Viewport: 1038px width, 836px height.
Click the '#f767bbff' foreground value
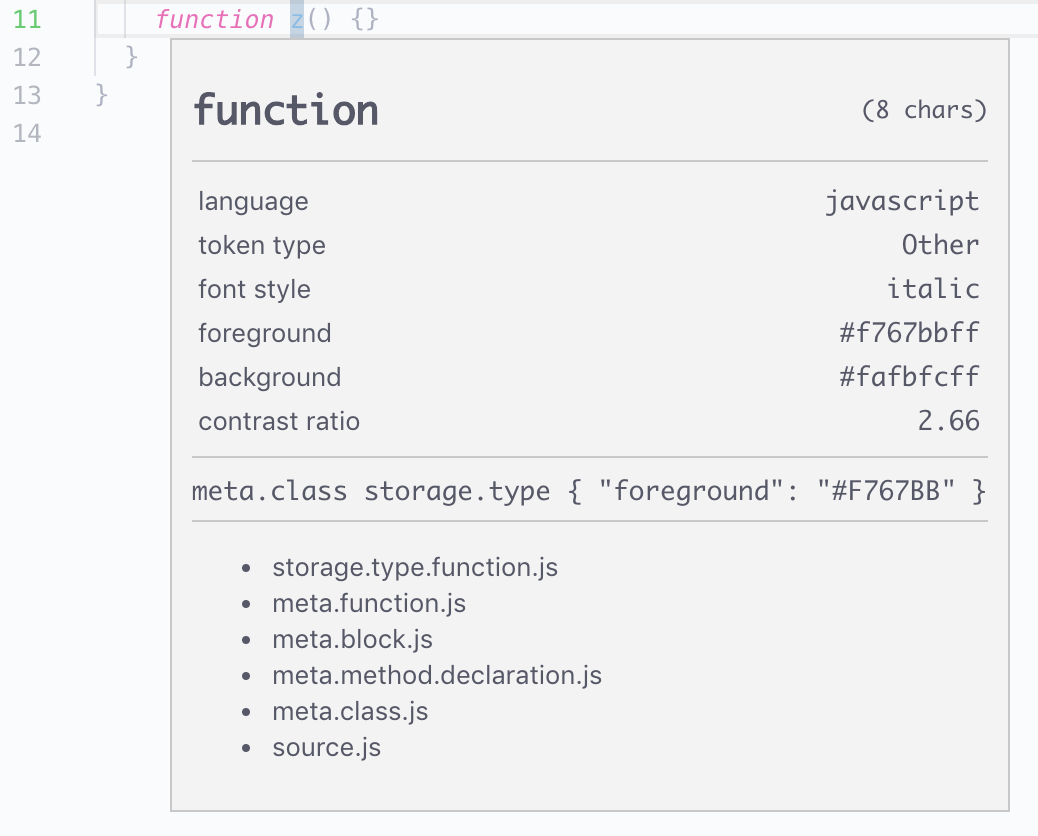coord(910,333)
